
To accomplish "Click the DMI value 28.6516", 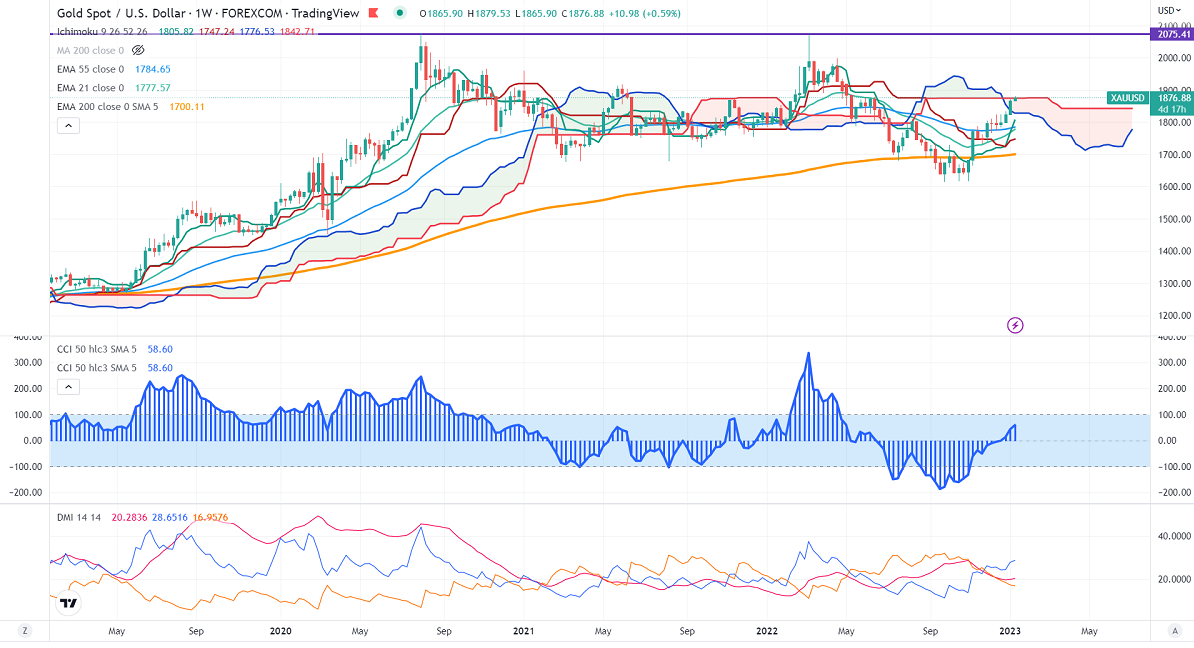I will click(170, 517).
